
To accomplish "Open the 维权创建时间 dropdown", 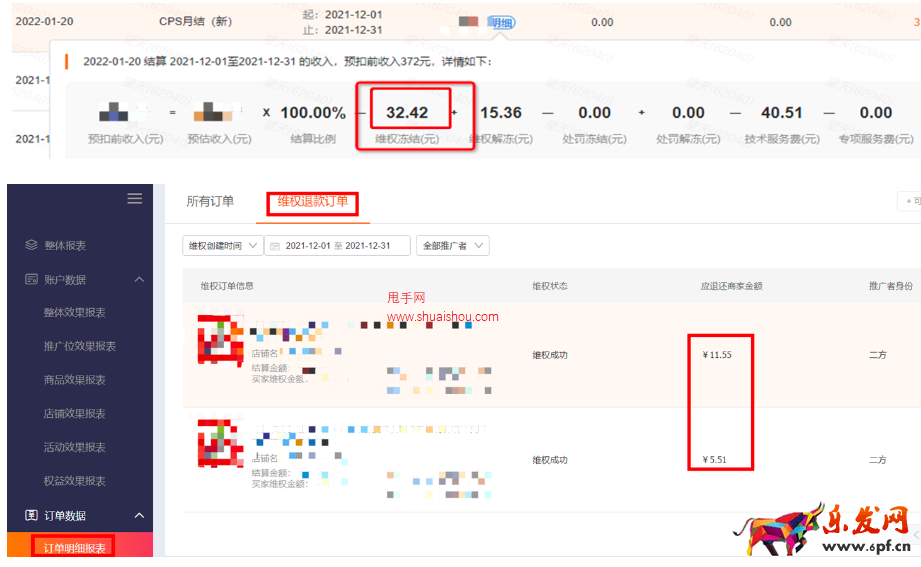I will 222,246.
